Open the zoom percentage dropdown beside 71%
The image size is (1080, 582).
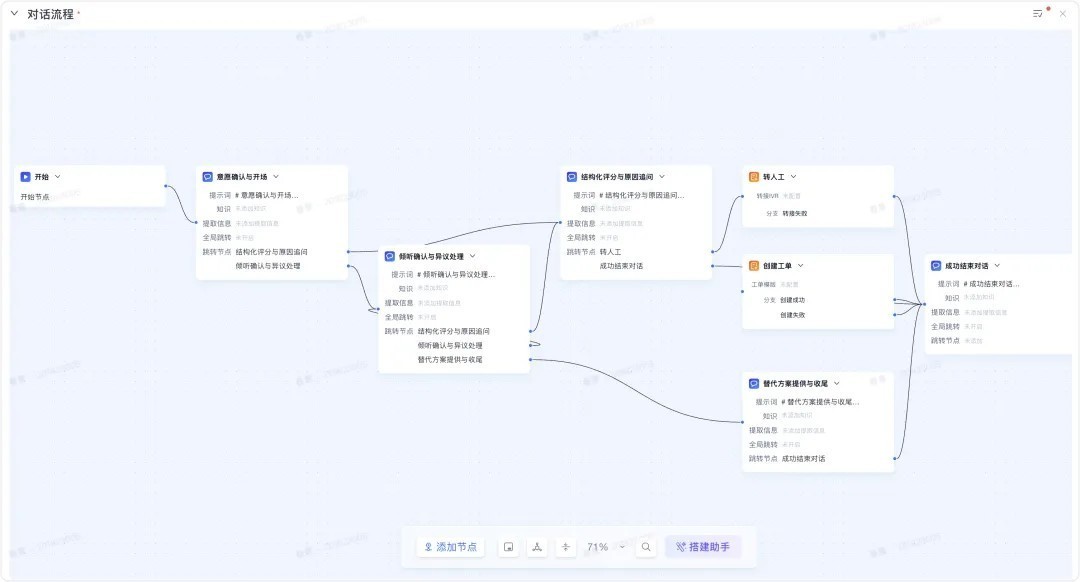pyautogui.click(x=621, y=546)
